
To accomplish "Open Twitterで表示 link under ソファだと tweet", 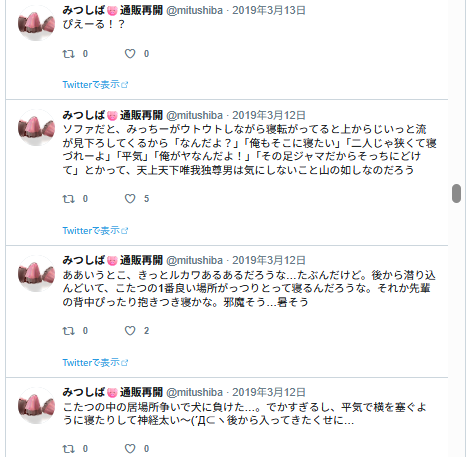I will pos(95,230).
